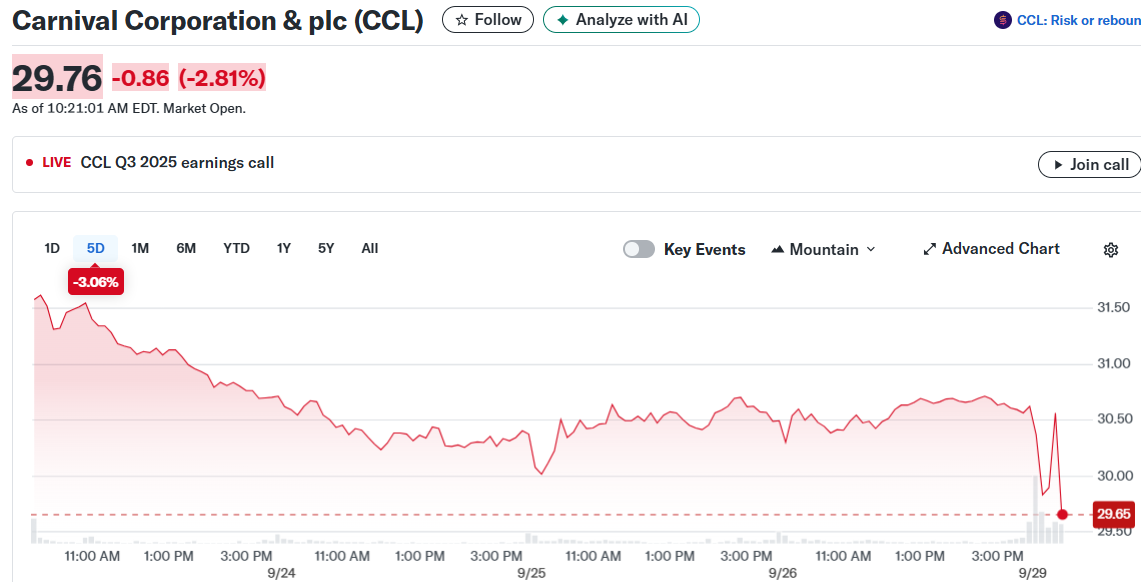Open the CCL Q3 2025 earnings call
1141x582 pixels.
click(177, 163)
